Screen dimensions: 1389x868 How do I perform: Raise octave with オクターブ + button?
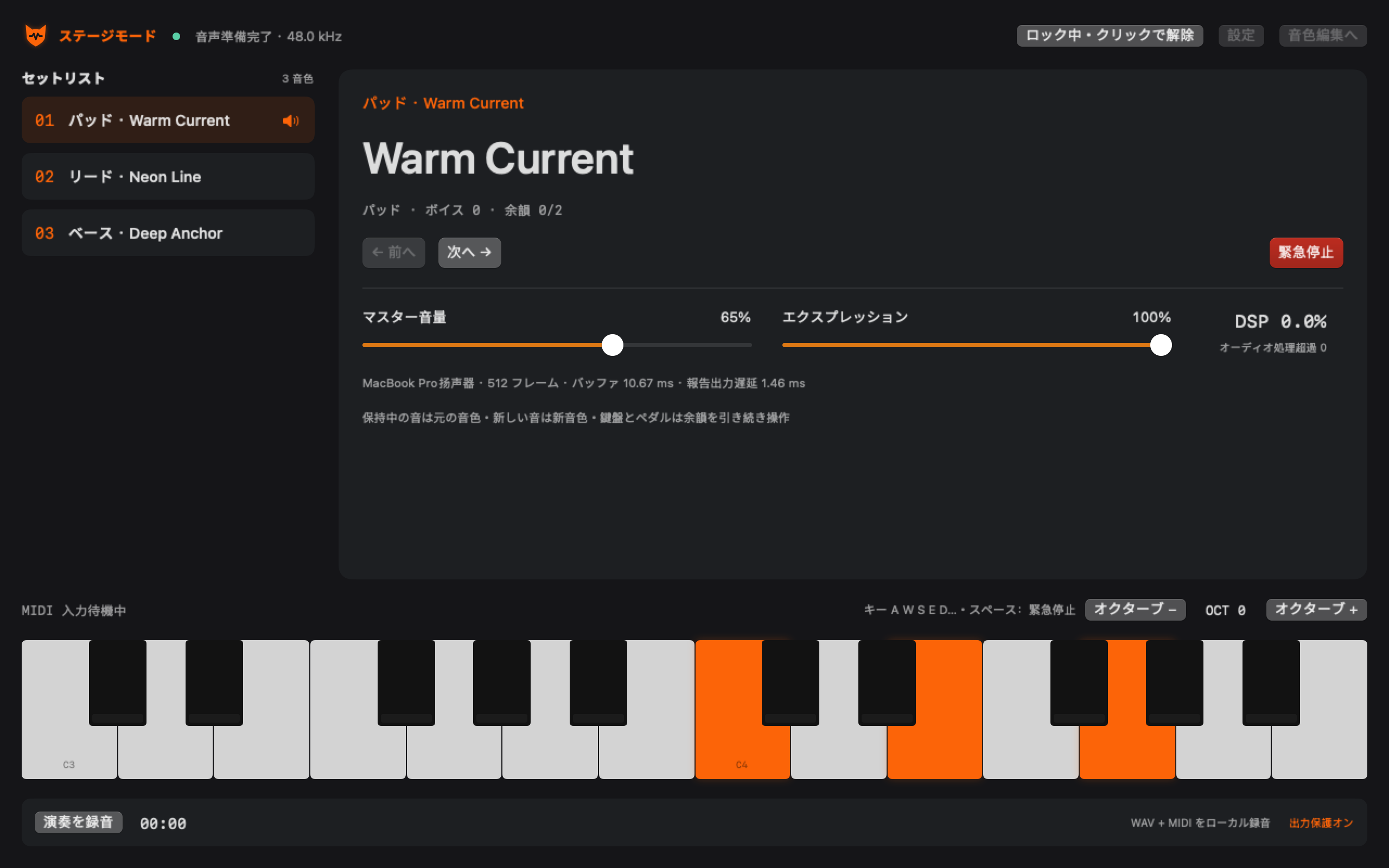(x=1316, y=609)
